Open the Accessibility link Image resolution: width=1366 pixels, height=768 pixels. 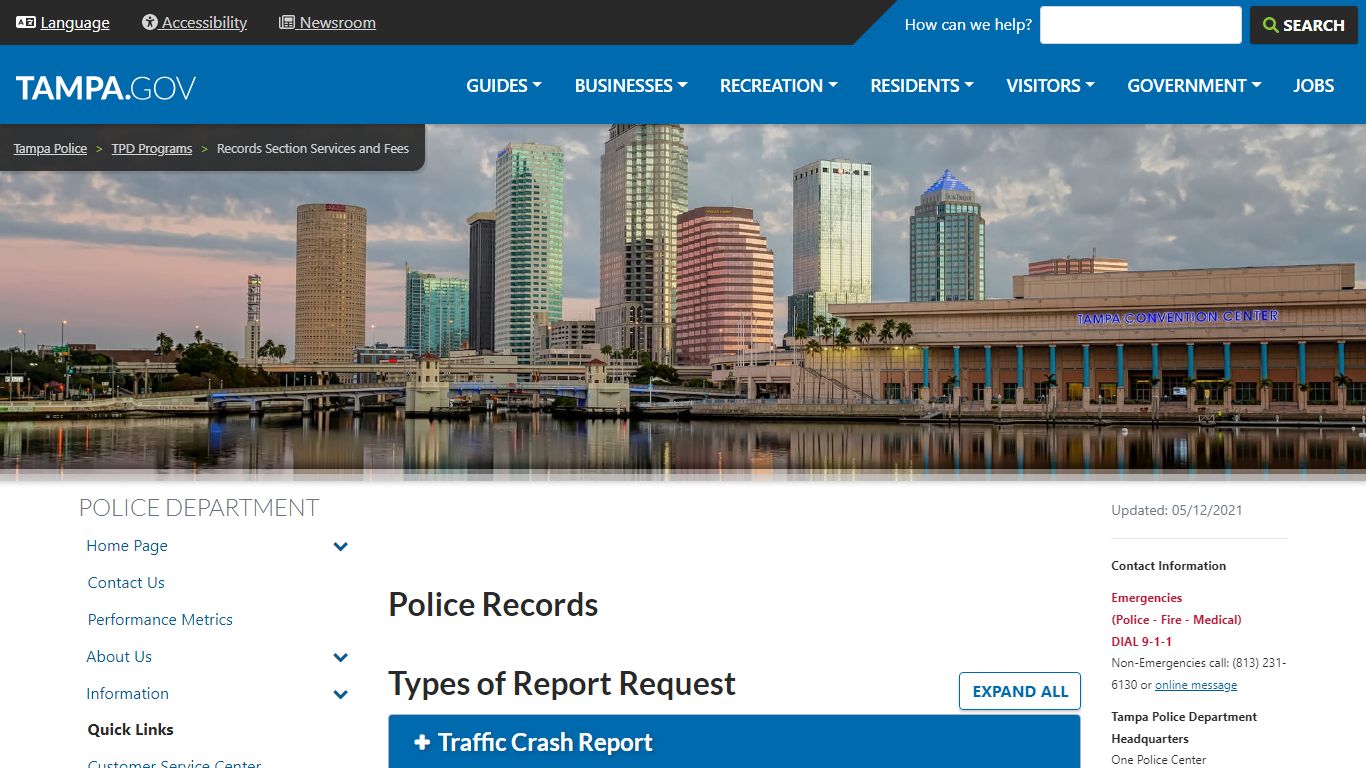click(x=204, y=22)
